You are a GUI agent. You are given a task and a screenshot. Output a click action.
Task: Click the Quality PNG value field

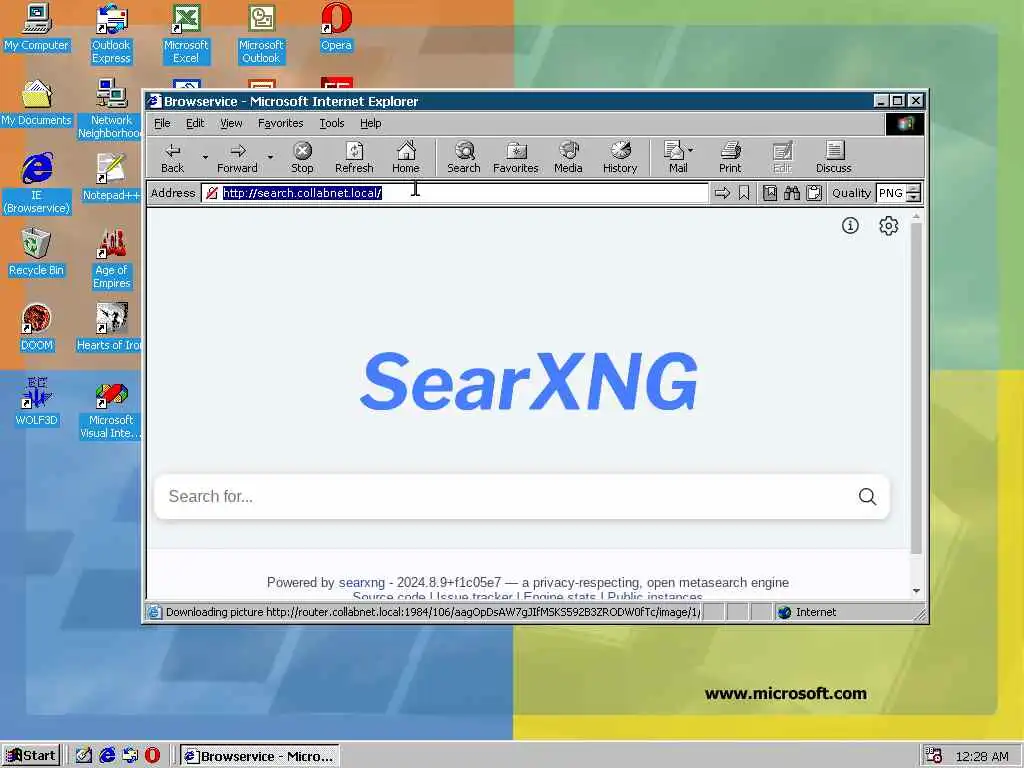[891, 193]
